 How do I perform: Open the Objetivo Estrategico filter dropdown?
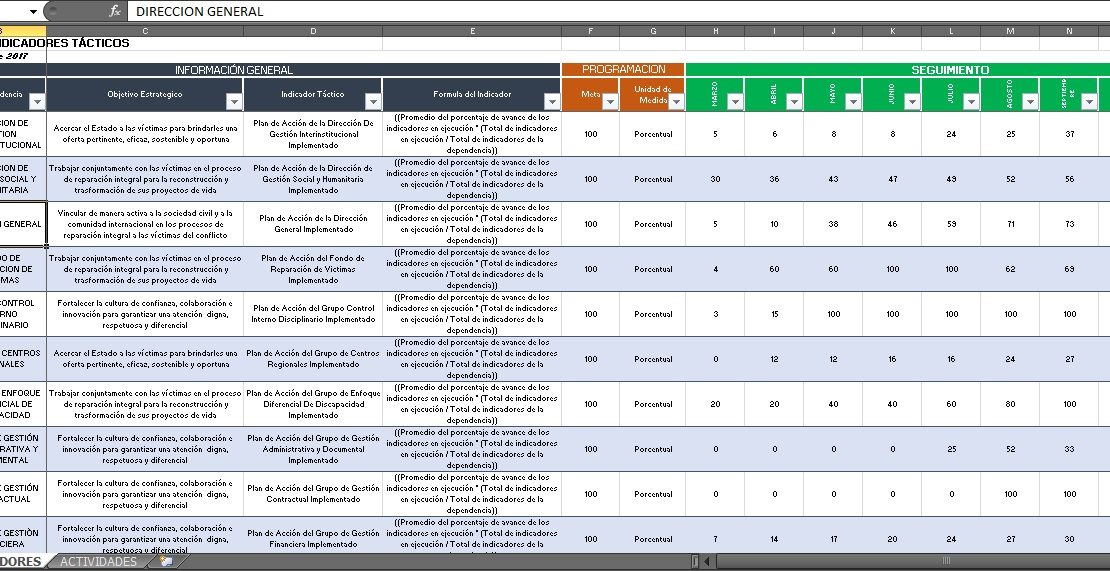point(234,102)
